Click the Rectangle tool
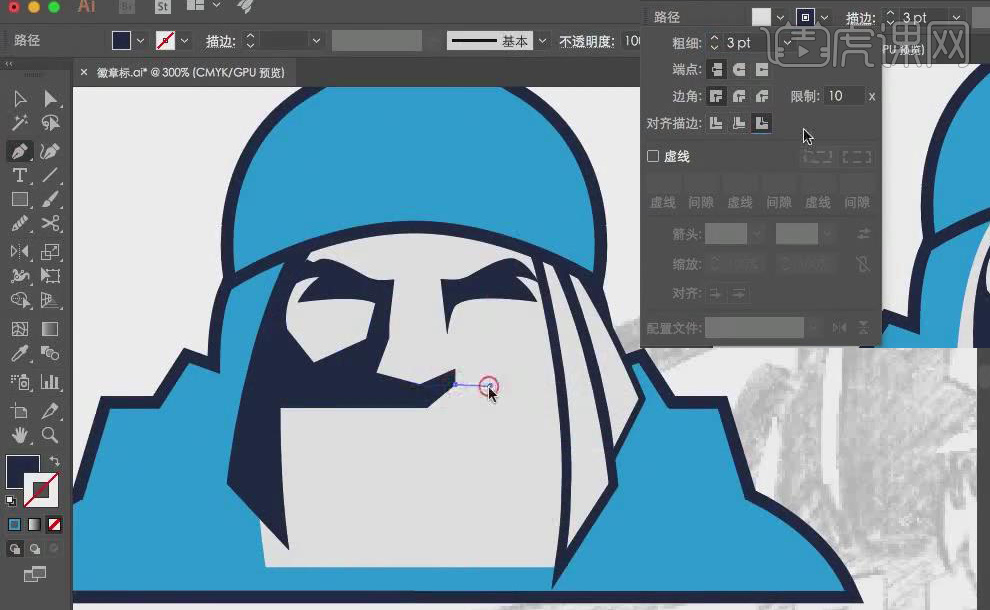This screenshot has width=990, height=610. click(x=19, y=199)
